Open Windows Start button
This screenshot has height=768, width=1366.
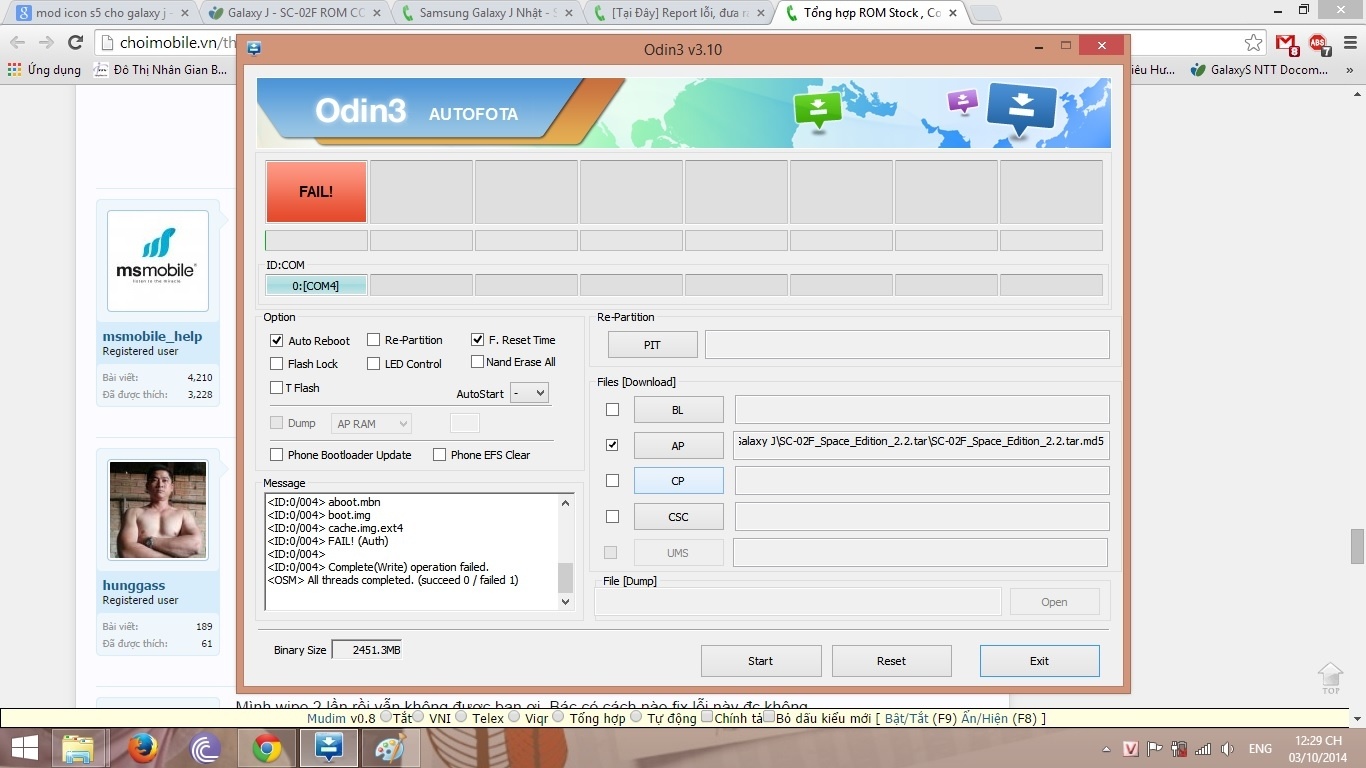(x=25, y=748)
